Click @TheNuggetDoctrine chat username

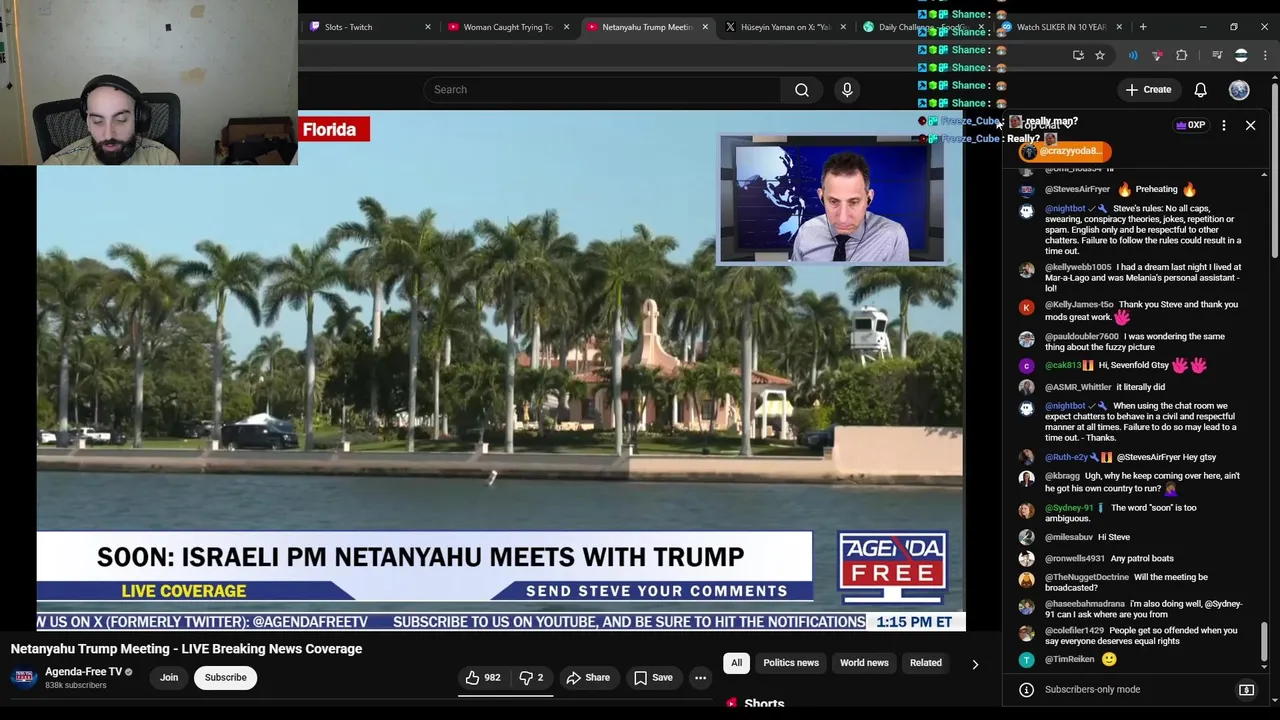click(x=1087, y=577)
